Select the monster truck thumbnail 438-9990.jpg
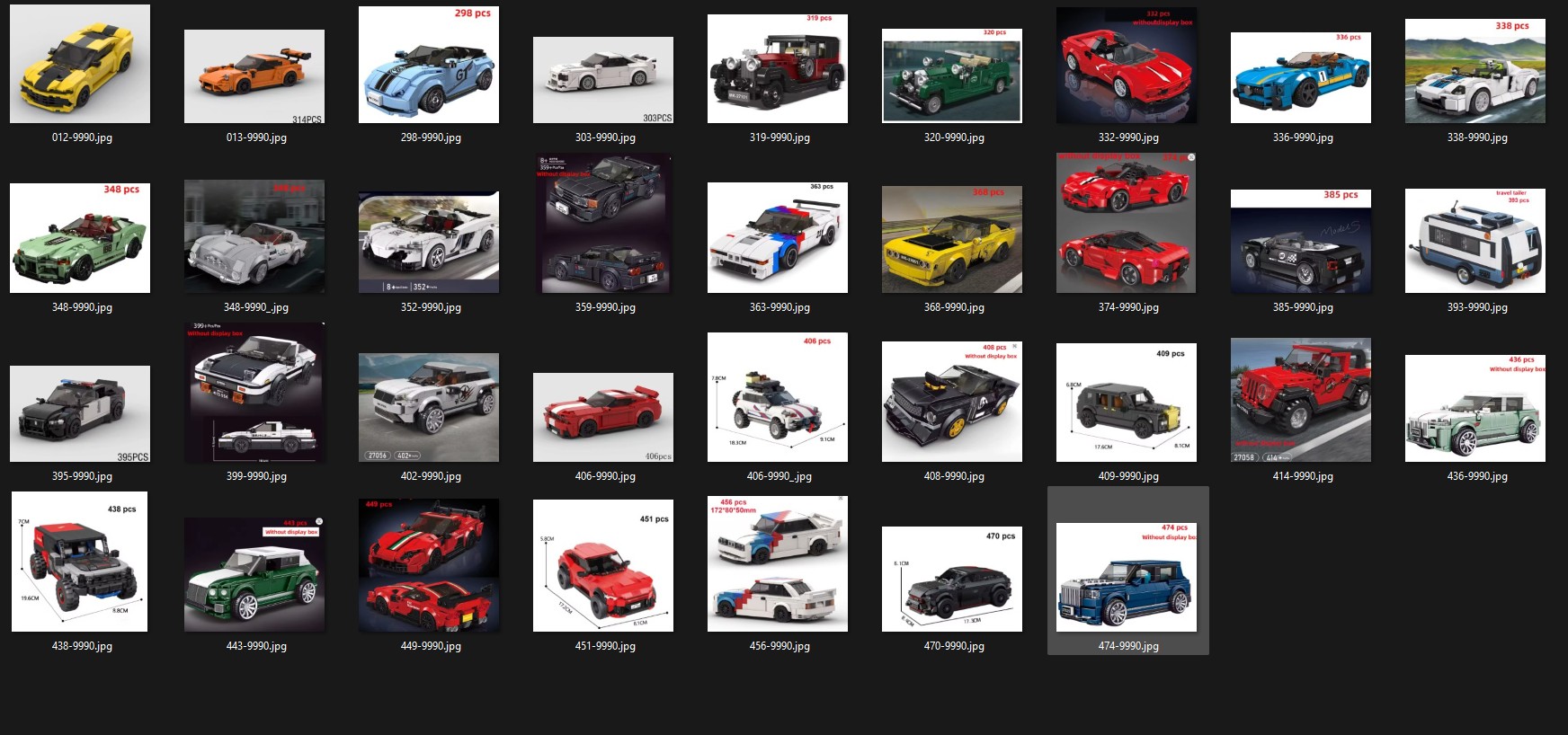This screenshot has width=1568, height=735. pyautogui.click(x=80, y=562)
